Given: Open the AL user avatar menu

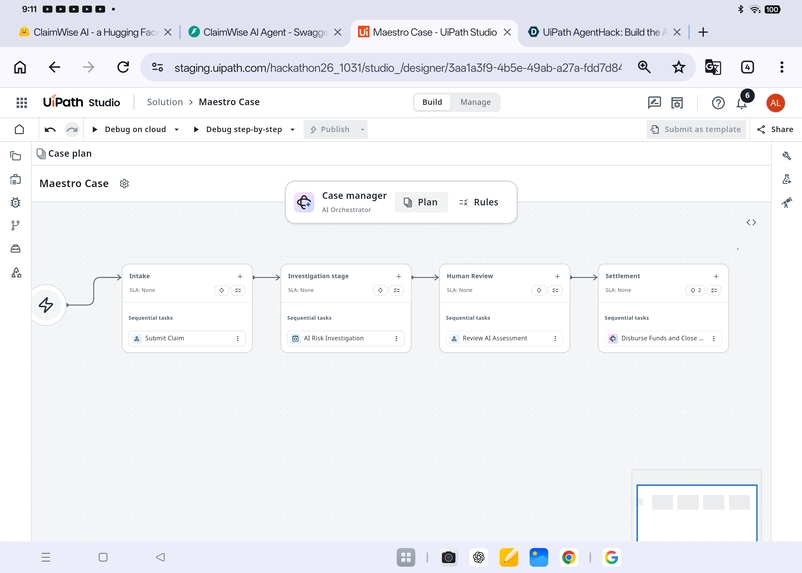Looking at the screenshot, I should (x=775, y=103).
